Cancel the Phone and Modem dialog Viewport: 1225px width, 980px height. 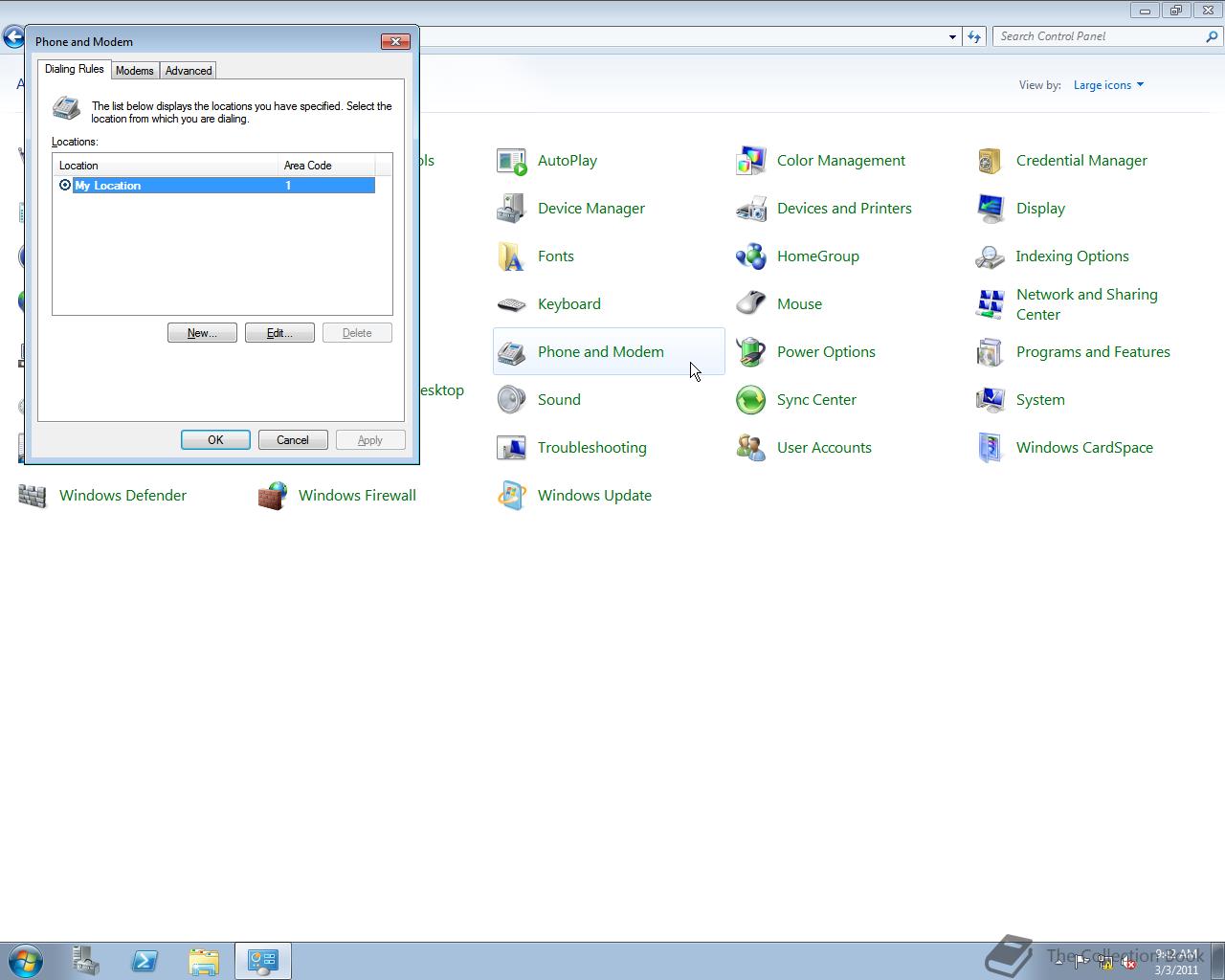[293, 440]
